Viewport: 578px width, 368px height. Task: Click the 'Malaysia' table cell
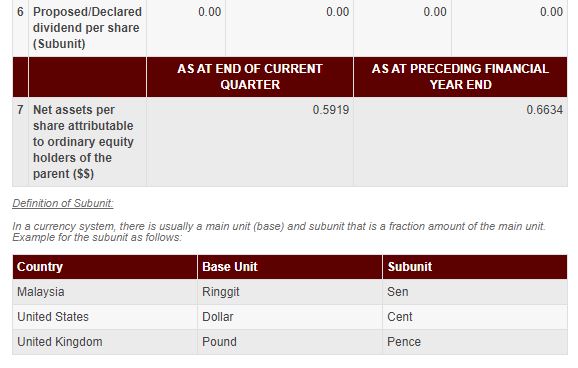click(105, 292)
